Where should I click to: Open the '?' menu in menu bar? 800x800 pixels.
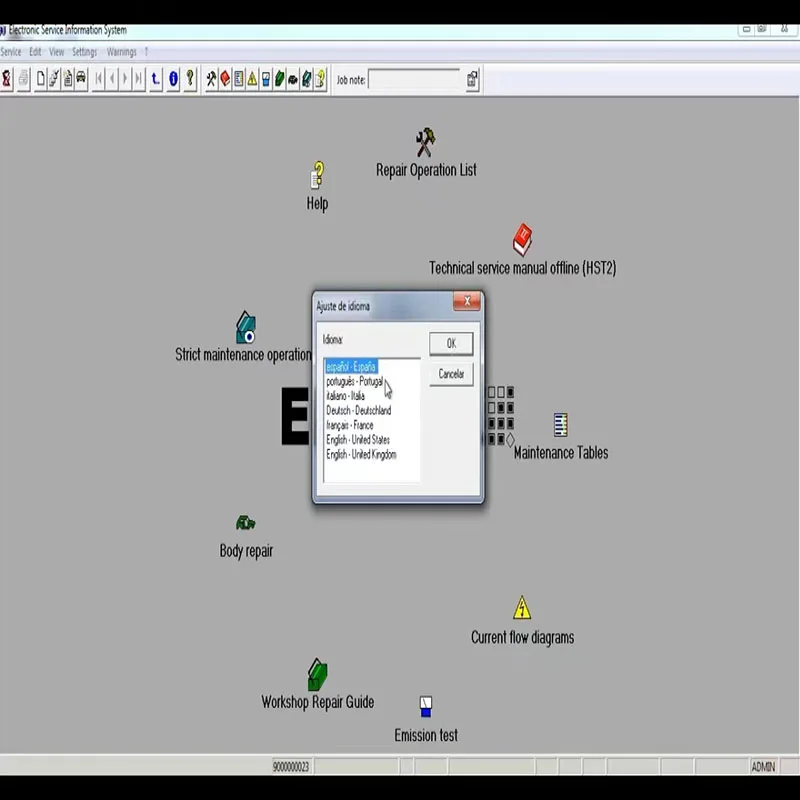[x=146, y=52]
